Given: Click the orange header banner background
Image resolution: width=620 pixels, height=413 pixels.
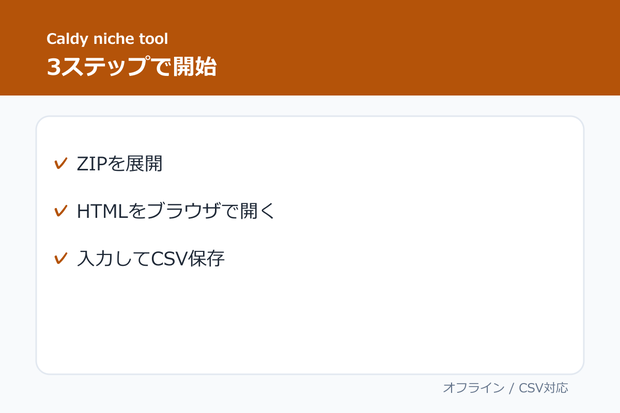Looking at the screenshot, I should (x=395, y=47).
